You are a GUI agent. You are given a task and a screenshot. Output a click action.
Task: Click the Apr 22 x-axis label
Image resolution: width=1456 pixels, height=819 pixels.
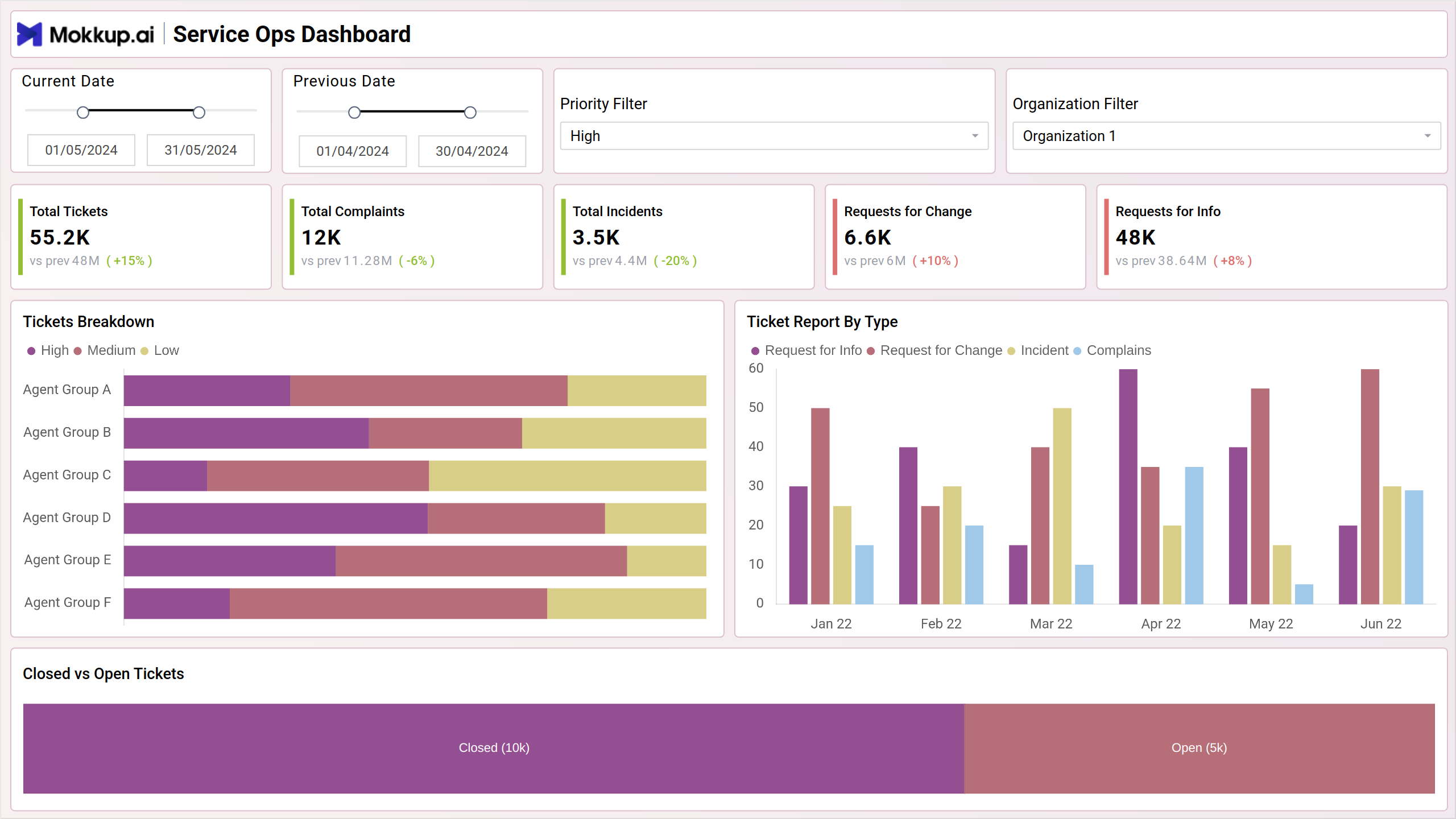1161,624
